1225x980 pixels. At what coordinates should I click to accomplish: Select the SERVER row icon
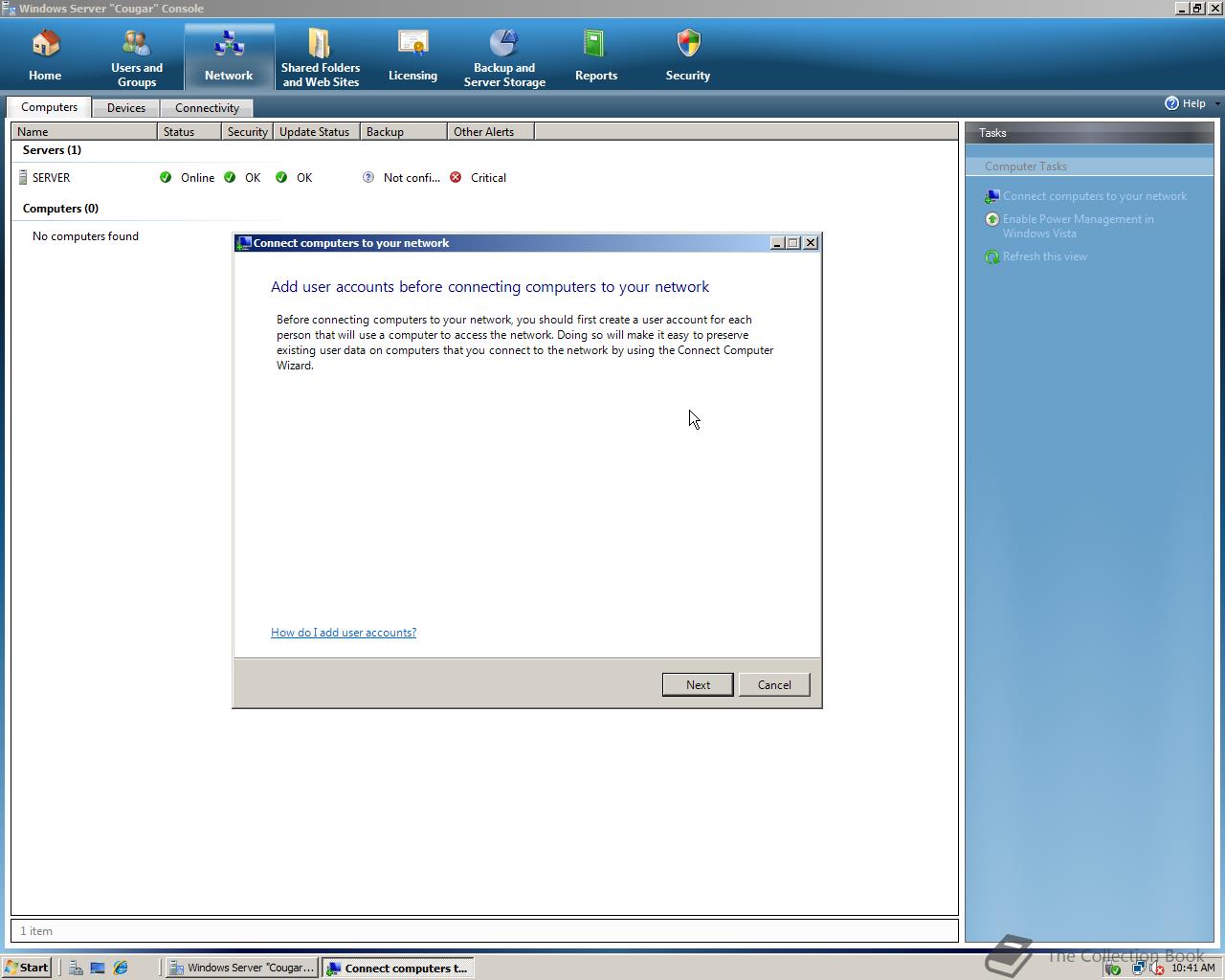23,177
